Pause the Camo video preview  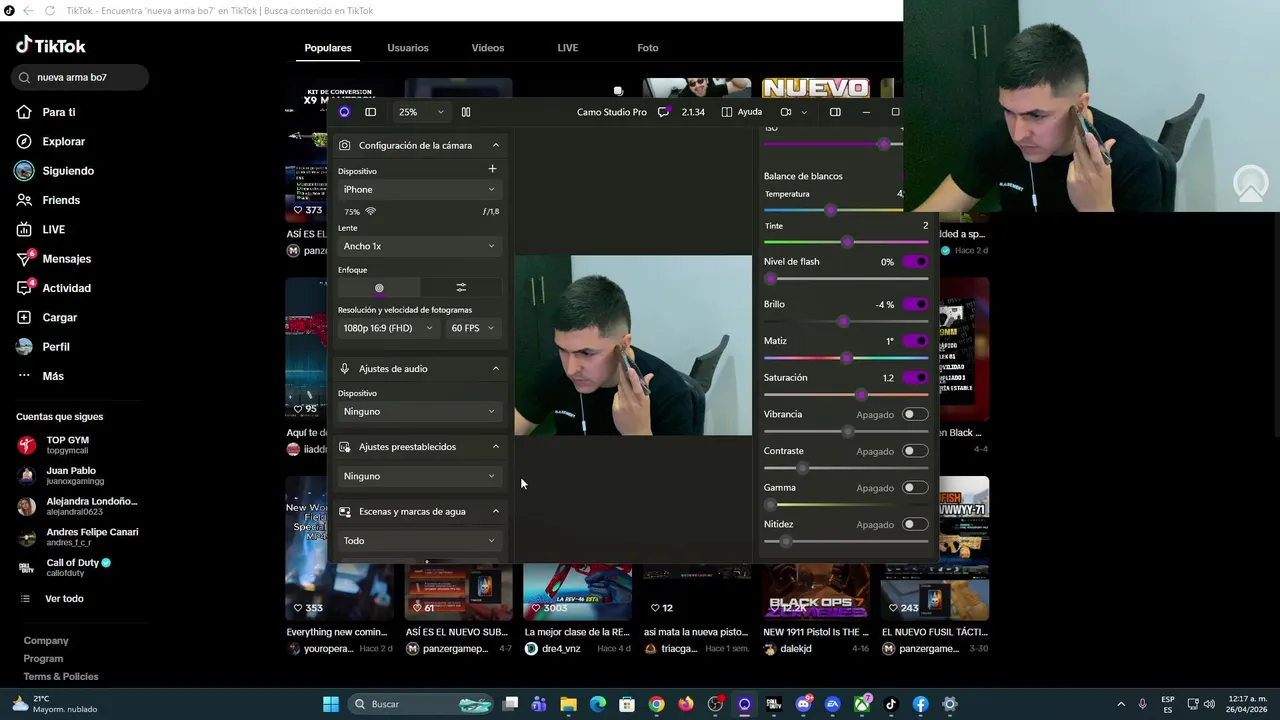tap(466, 112)
